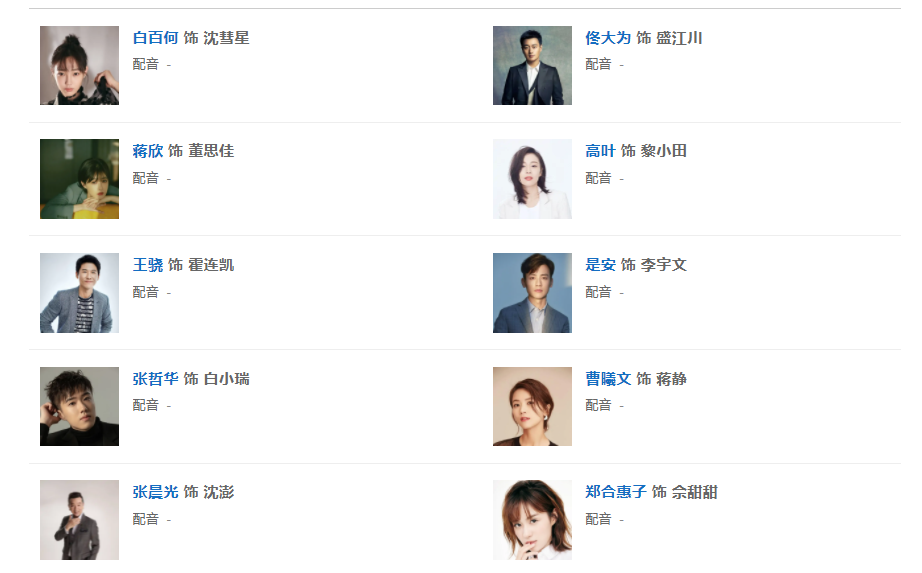The width and height of the screenshot is (922, 573).
Task: Click actor photo next to 张哲华
Action: (79, 406)
